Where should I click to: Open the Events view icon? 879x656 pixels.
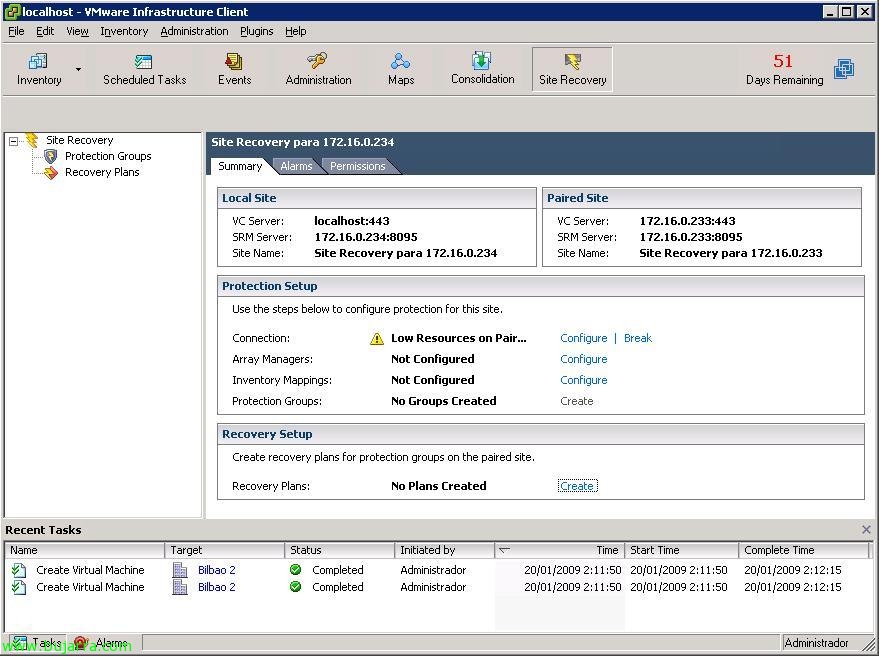coord(234,61)
